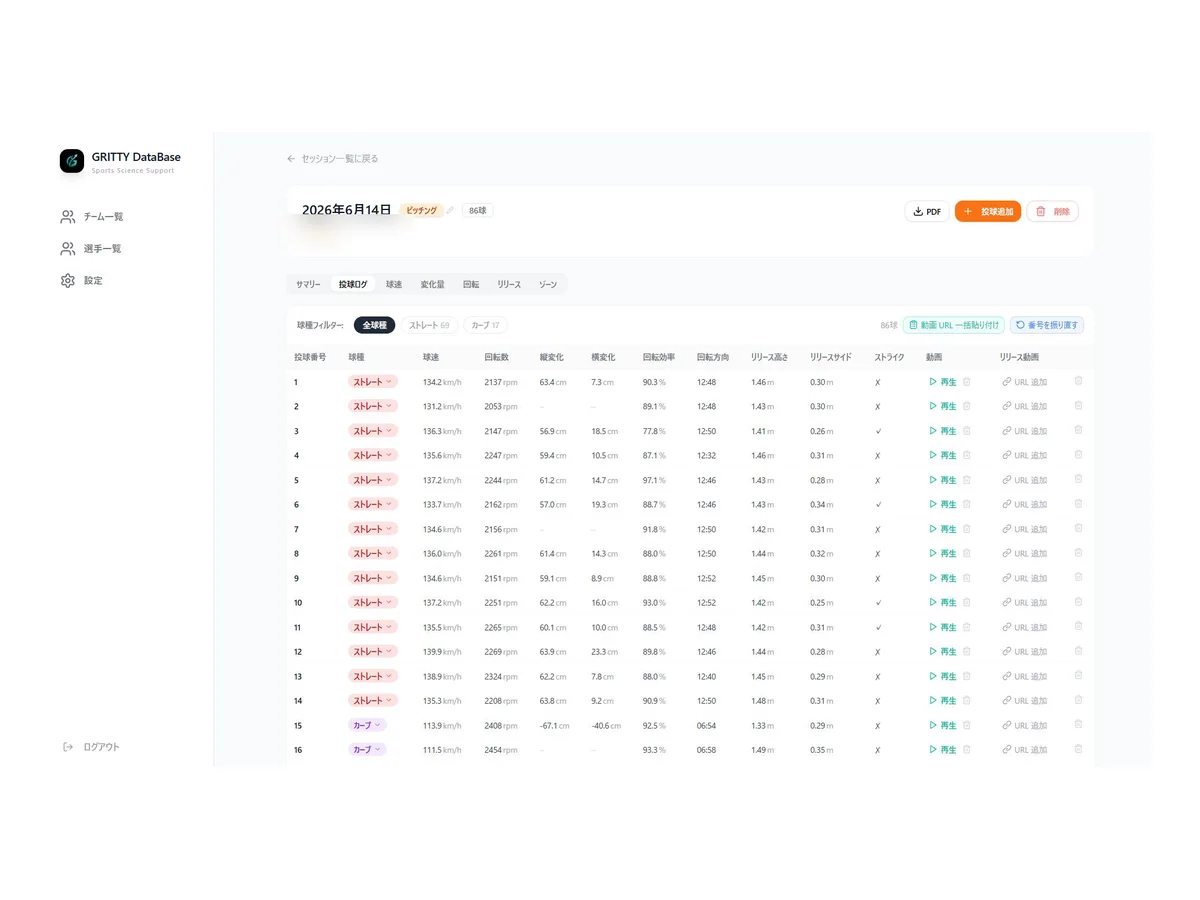Screen dimensions: 1200x900
Task: Filter pitches by ストレート 69
Action: click(430, 325)
